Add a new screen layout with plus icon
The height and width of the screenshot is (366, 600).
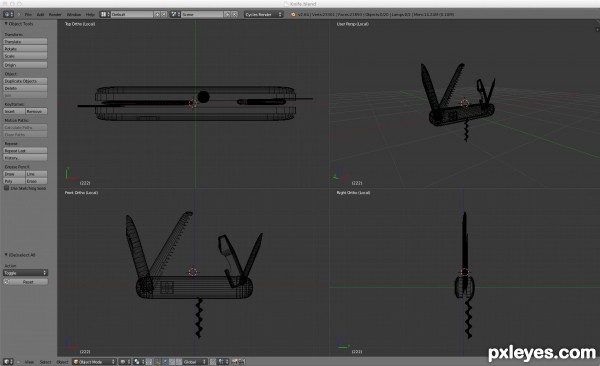click(x=157, y=14)
